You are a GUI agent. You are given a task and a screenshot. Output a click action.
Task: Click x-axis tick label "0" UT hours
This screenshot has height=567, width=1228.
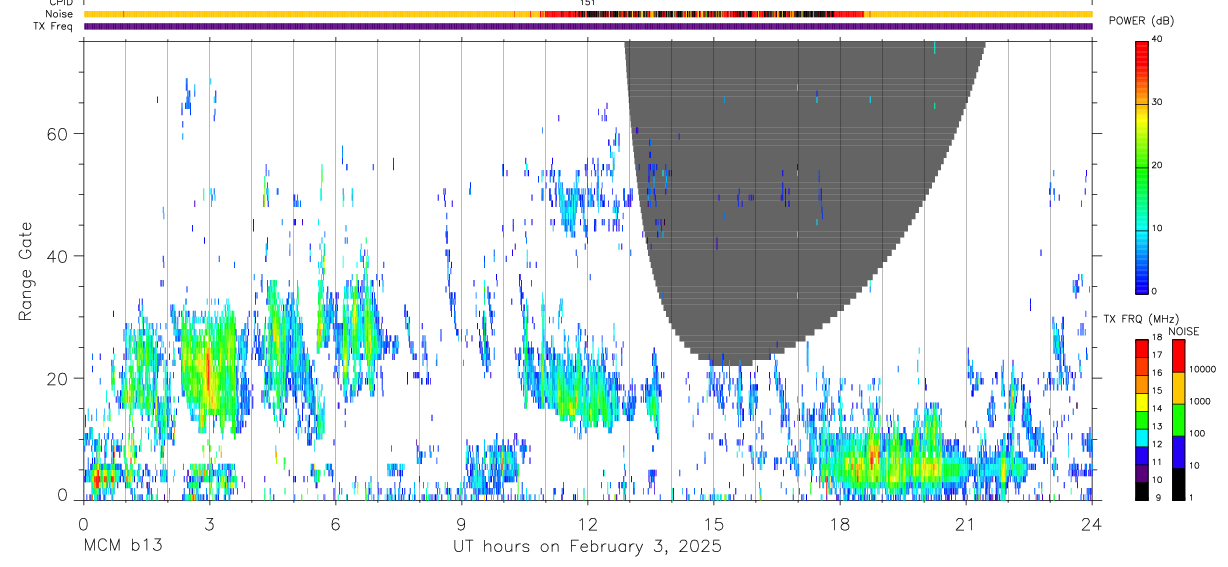[x=83, y=524]
